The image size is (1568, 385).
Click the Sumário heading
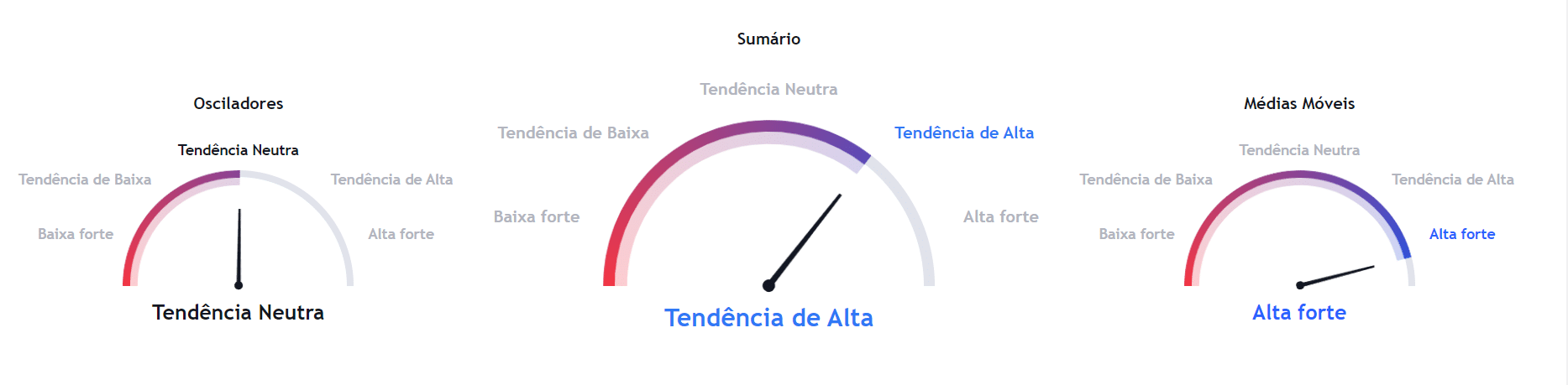[x=768, y=39]
